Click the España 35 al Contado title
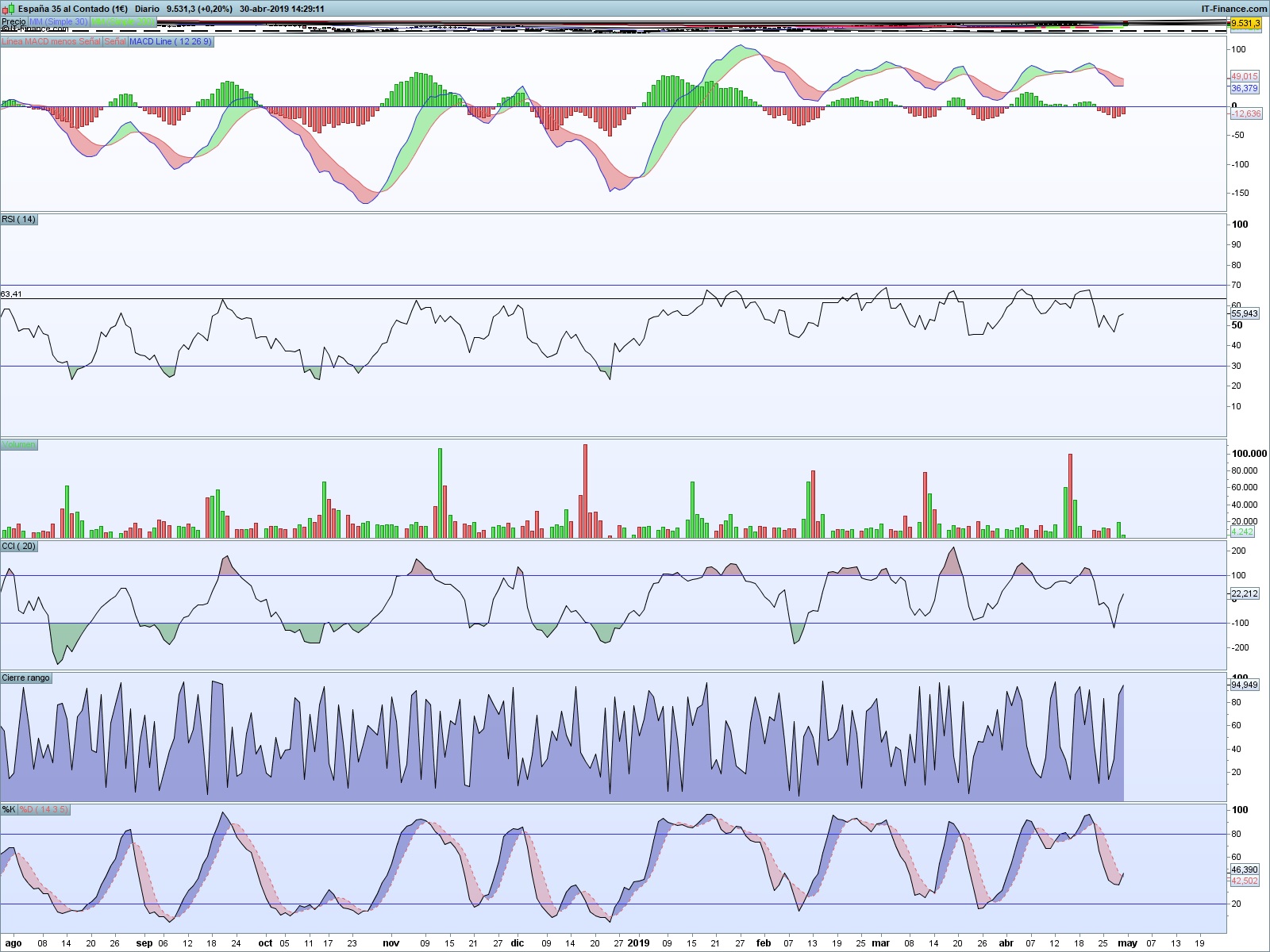1270x952 pixels. pos(73,9)
